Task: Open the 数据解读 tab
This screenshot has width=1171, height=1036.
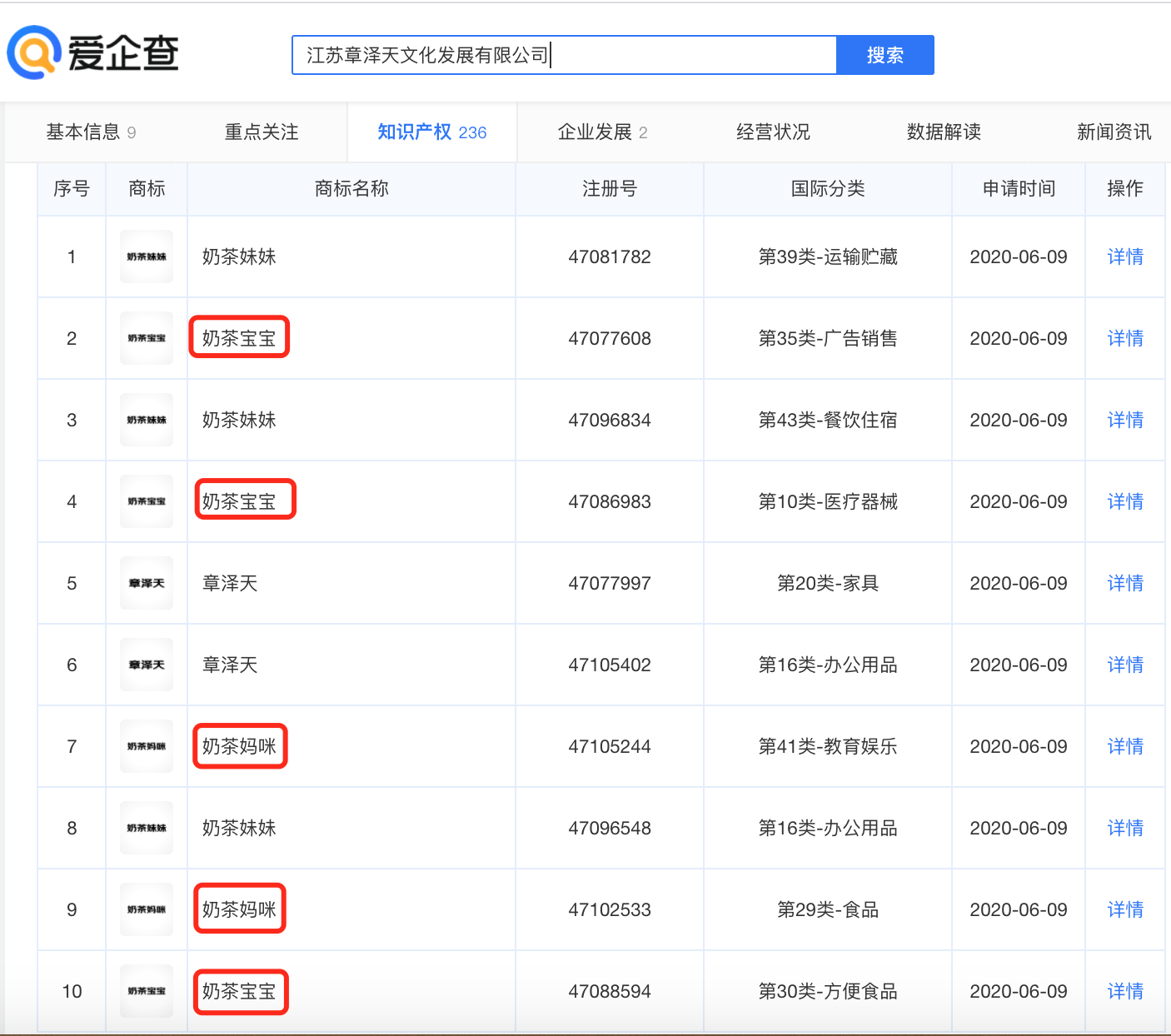Action: pos(944,132)
